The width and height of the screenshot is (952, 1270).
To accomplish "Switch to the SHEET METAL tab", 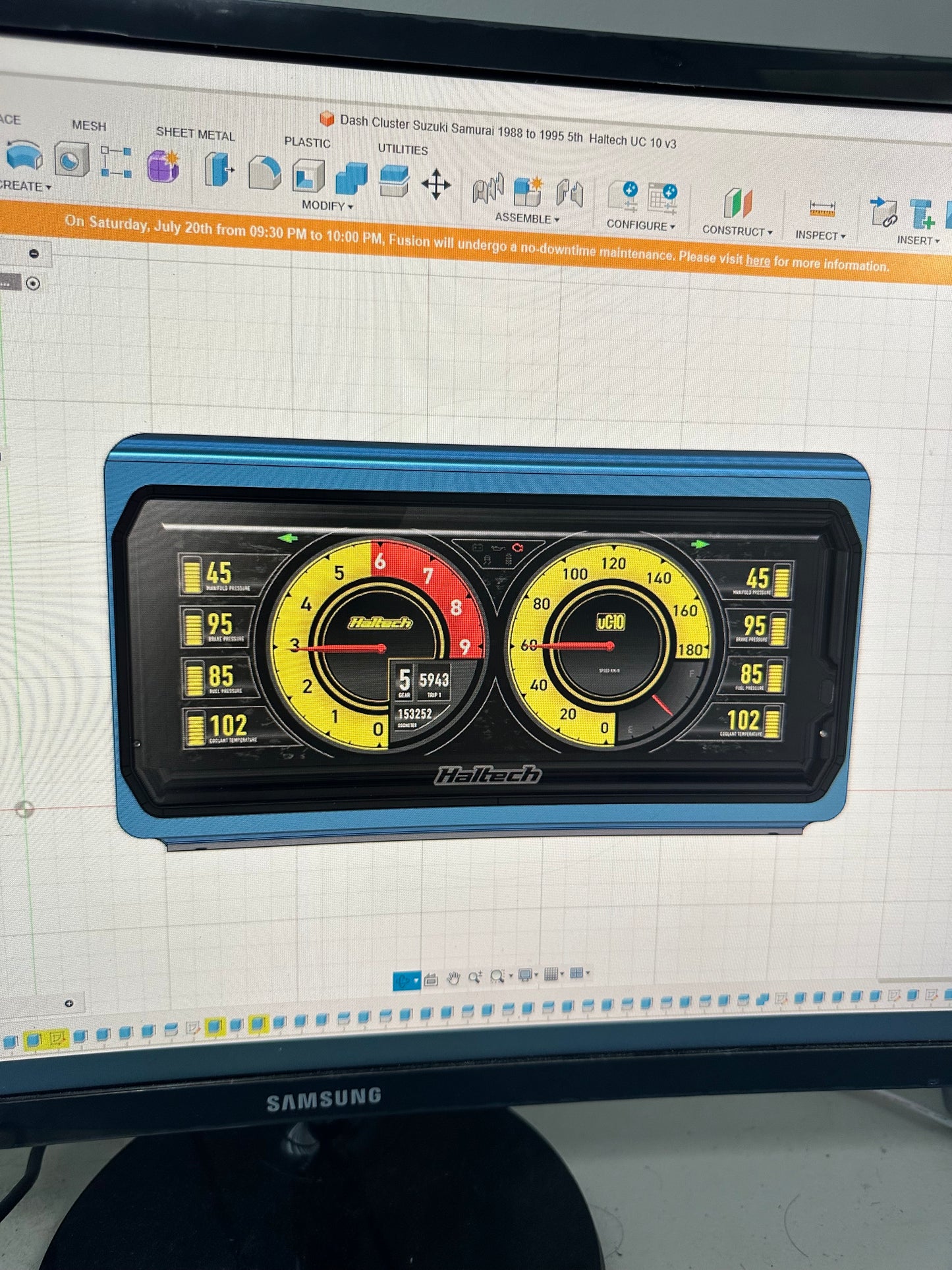I will pyautogui.click(x=196, y=134).
